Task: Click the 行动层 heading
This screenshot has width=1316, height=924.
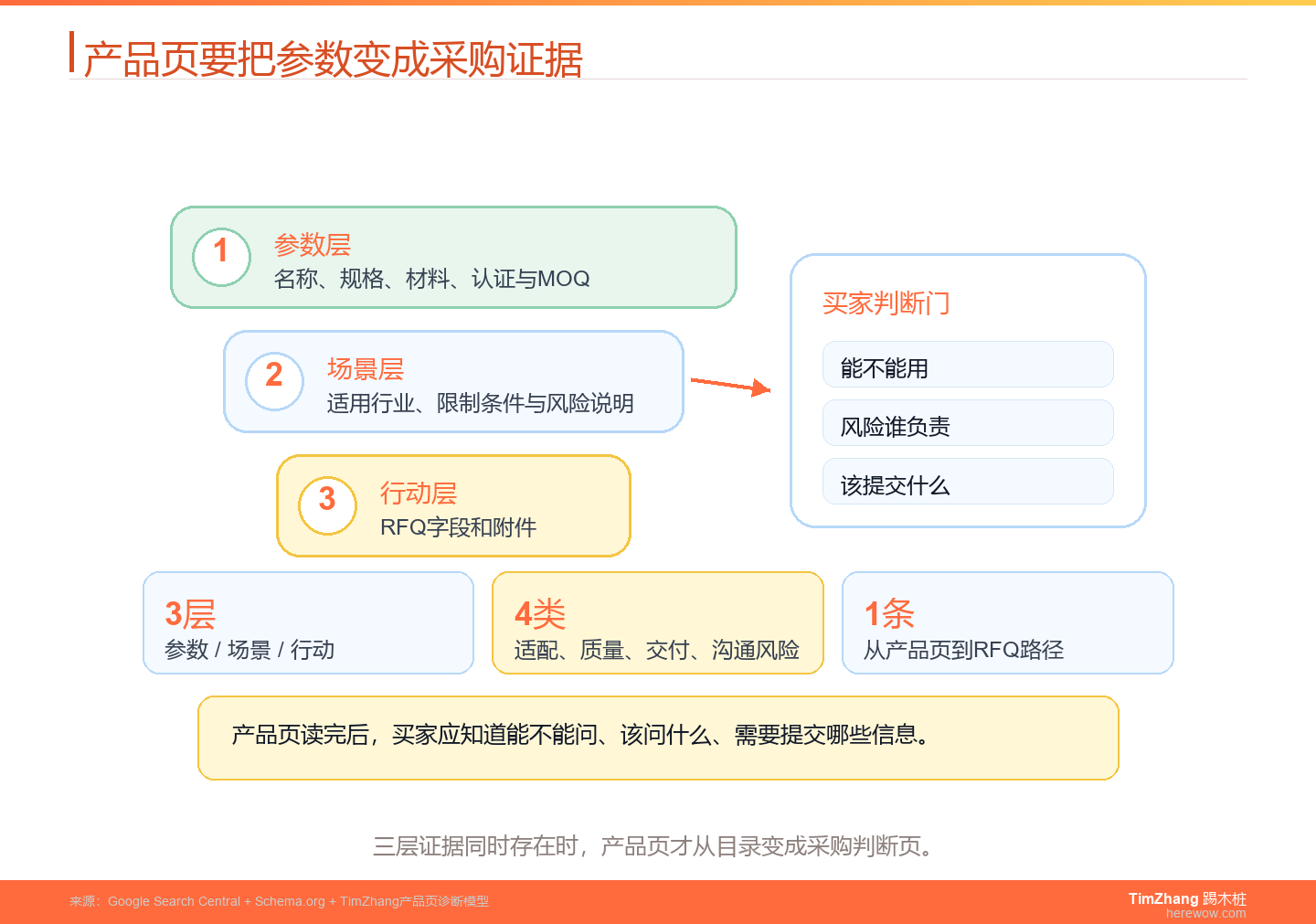Action: (x=419, y=494)
